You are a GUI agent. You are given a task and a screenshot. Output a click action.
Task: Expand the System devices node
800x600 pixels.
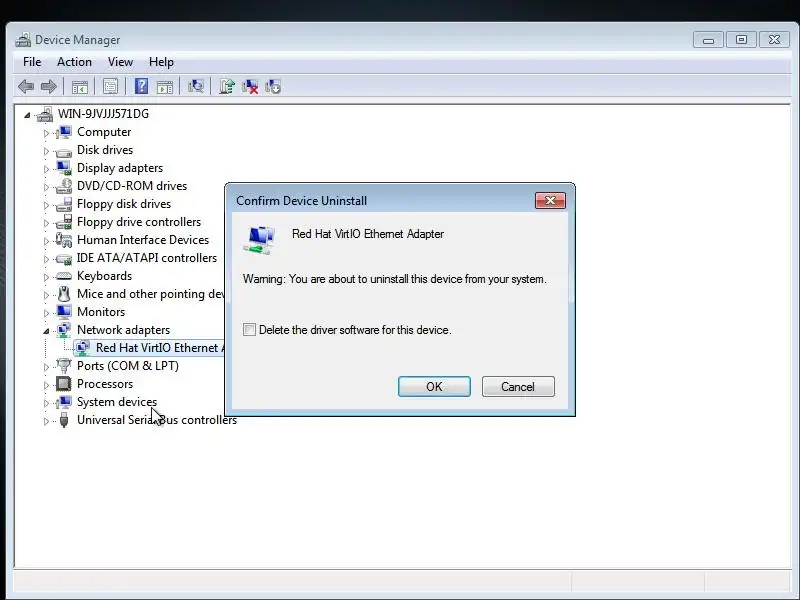pyautogui.click(x=46, y=403)
